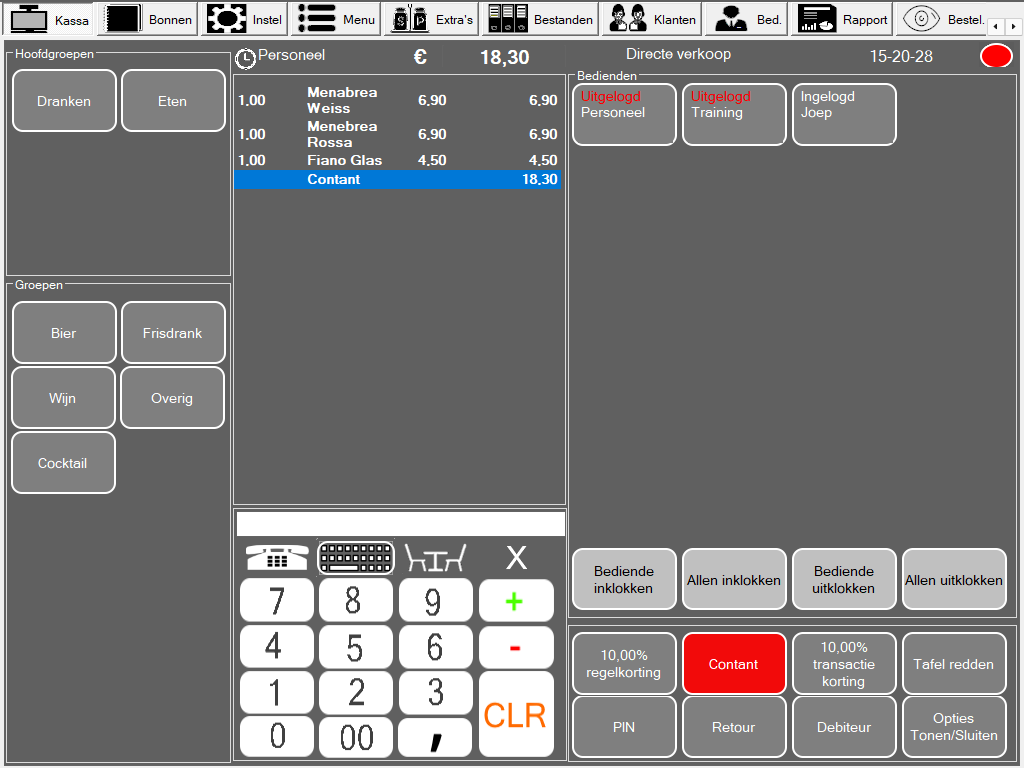Image resolution: width=1024 pixels, height=768 pixels.
Task: Select the logged-in employee Joep
Action: point(844,114)
